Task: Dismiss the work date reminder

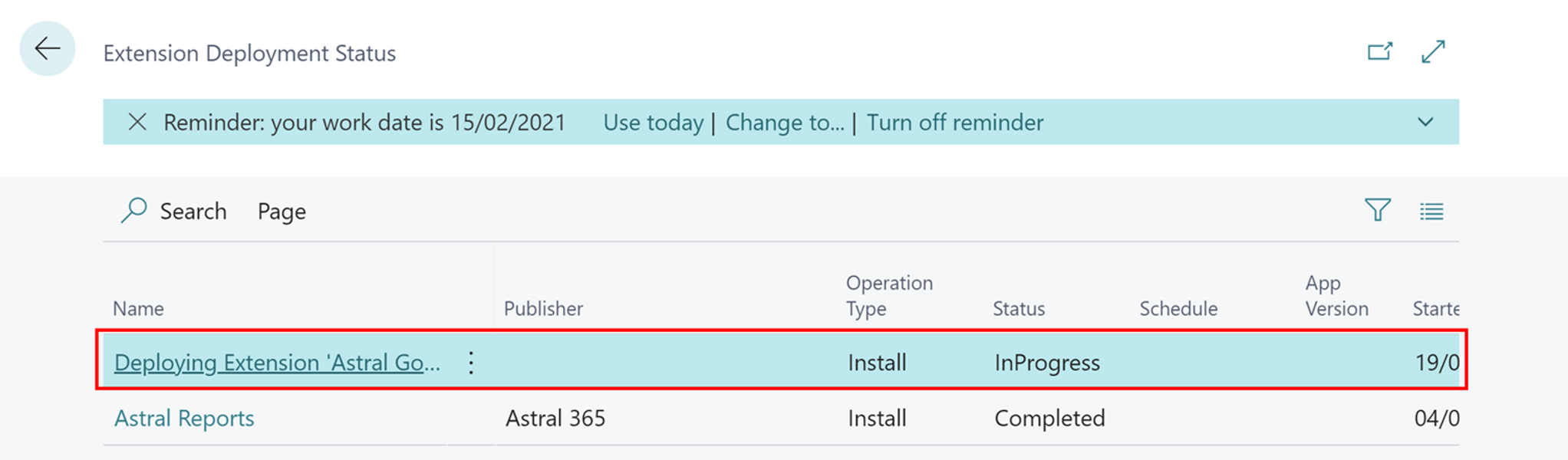Action: (x=137, y=122)
